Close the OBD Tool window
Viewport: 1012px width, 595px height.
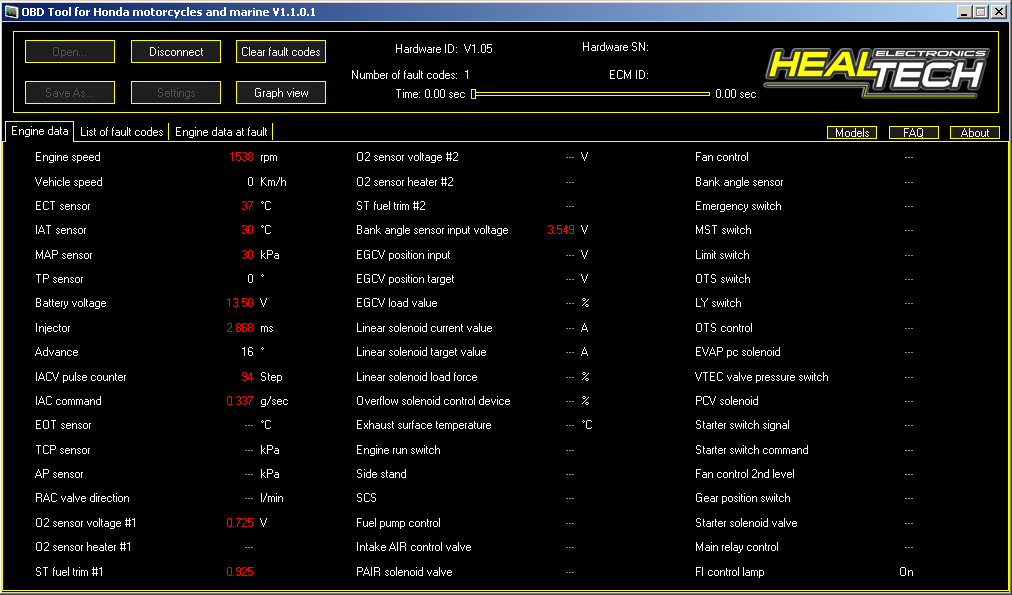click(998, 11)
